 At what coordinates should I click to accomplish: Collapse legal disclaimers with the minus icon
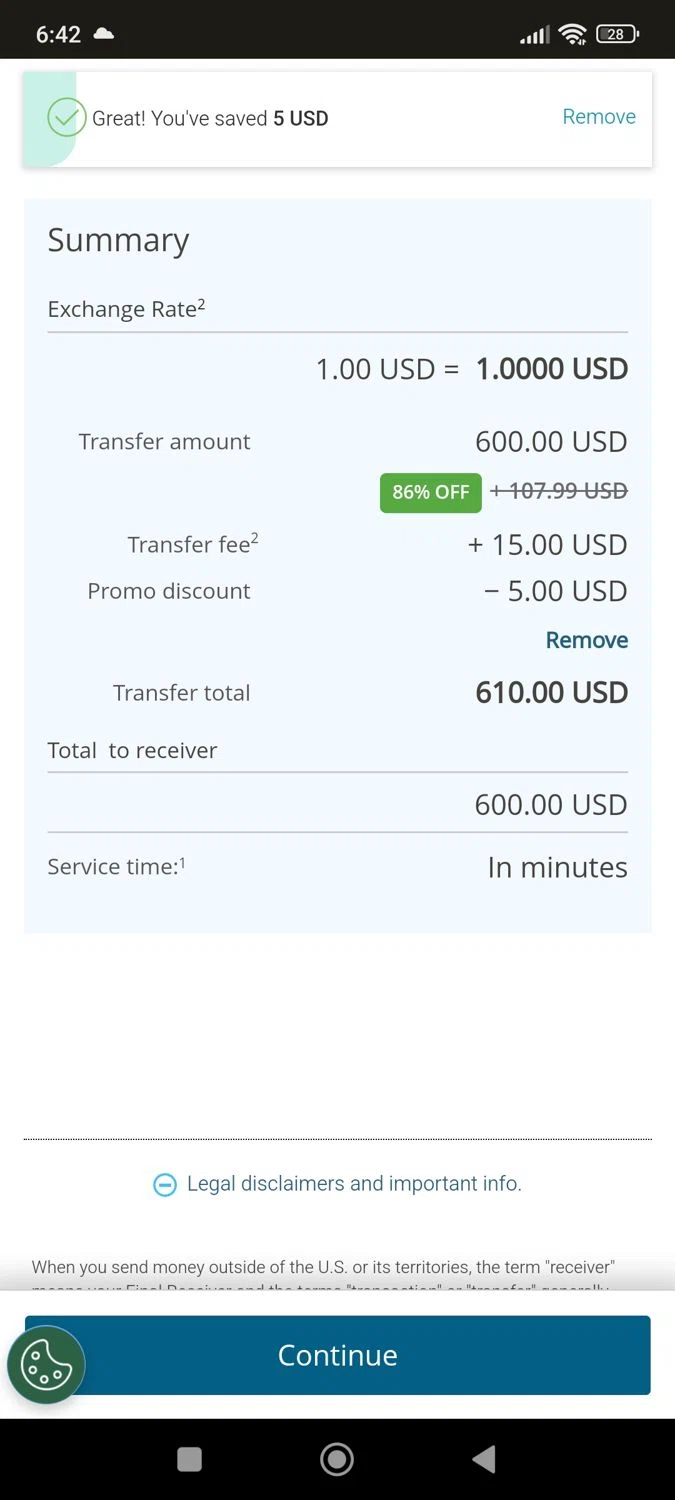tap(165, 1185)
